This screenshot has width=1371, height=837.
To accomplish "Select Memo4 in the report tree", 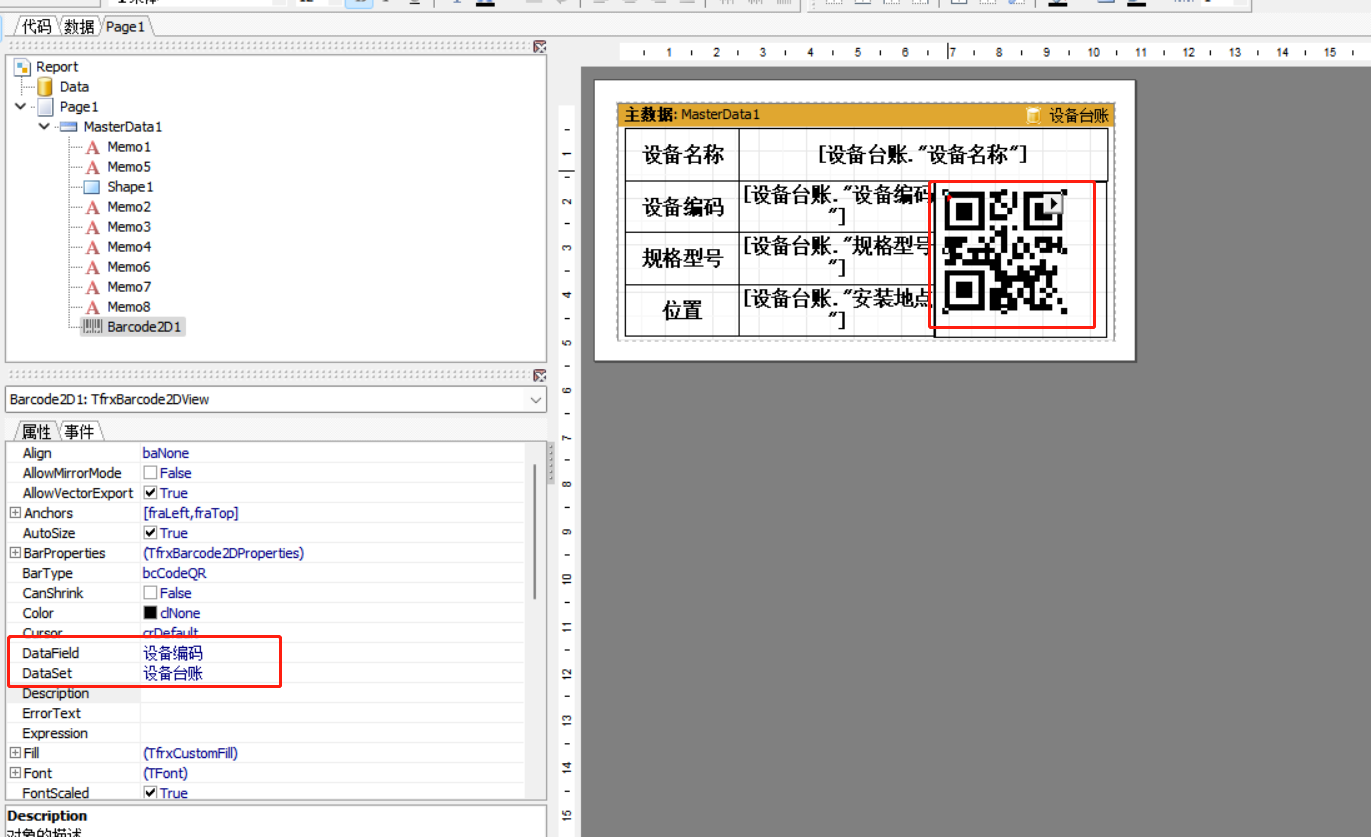I will 129,247.
